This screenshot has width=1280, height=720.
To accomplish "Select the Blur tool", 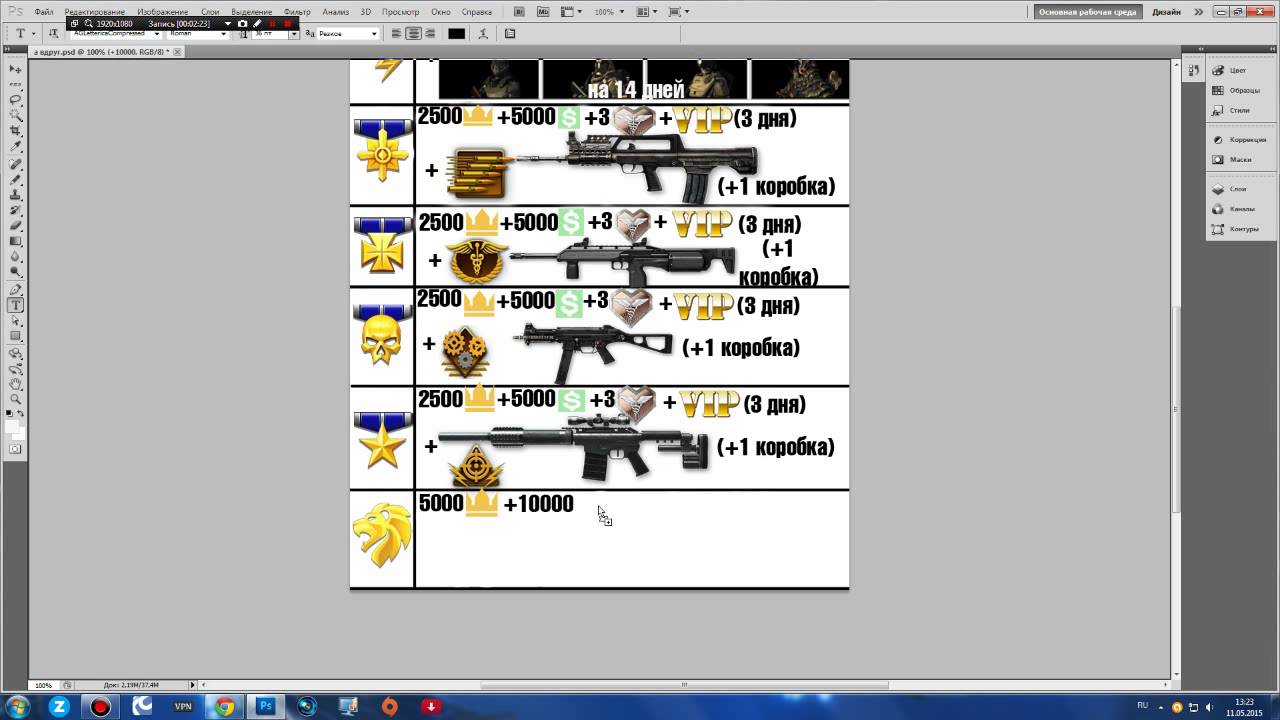I will 15,257.
